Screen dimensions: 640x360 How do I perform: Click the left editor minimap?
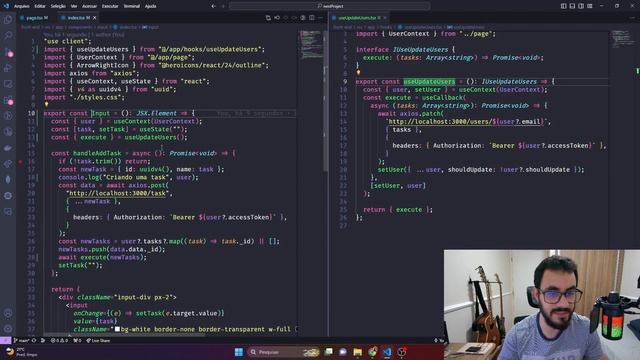pyautogui.click(x=311, y=45)
